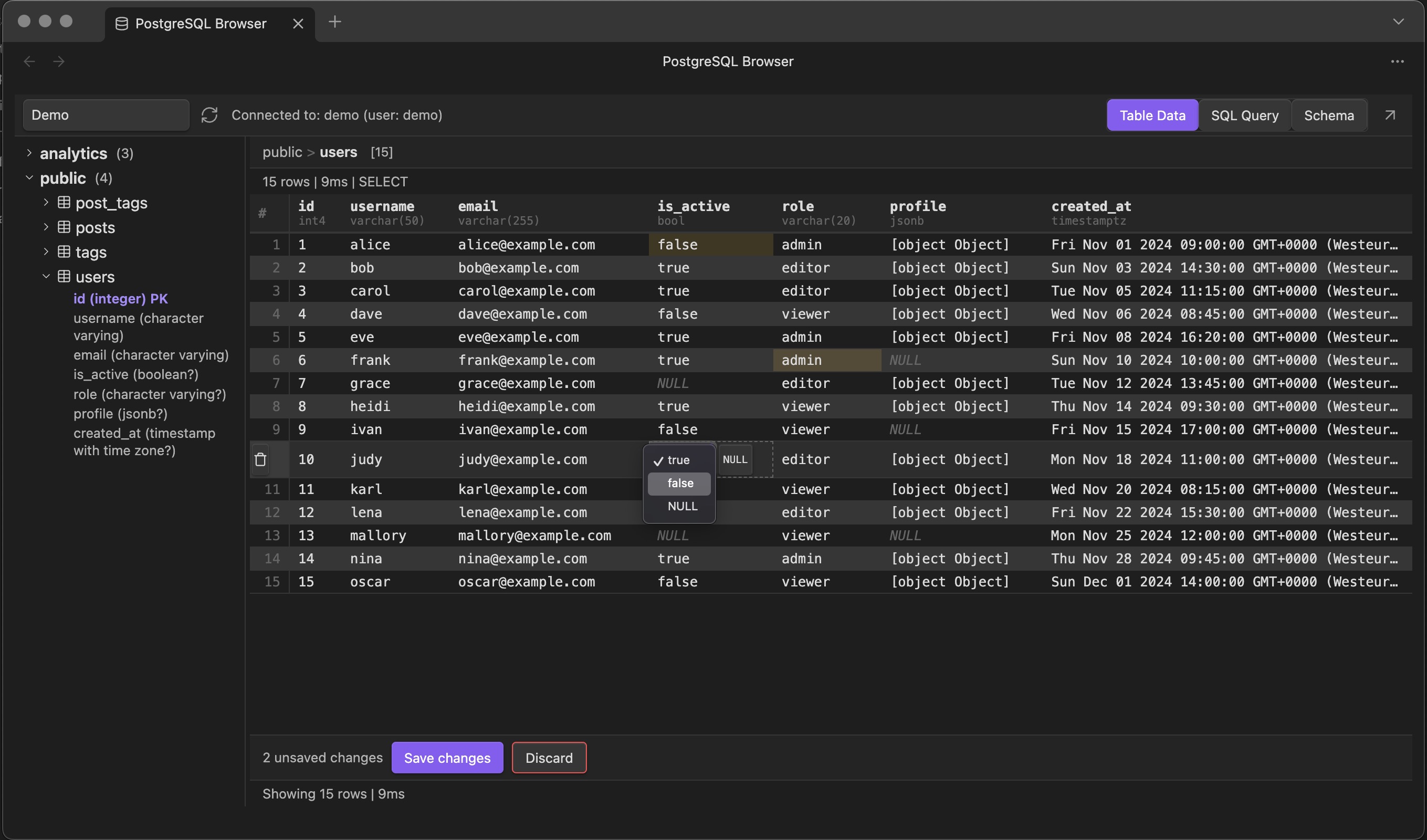The height and width of the screenshot is (840, 1427).
Task: Click the refresh connection icon
Action: click(x=209, y=115)
